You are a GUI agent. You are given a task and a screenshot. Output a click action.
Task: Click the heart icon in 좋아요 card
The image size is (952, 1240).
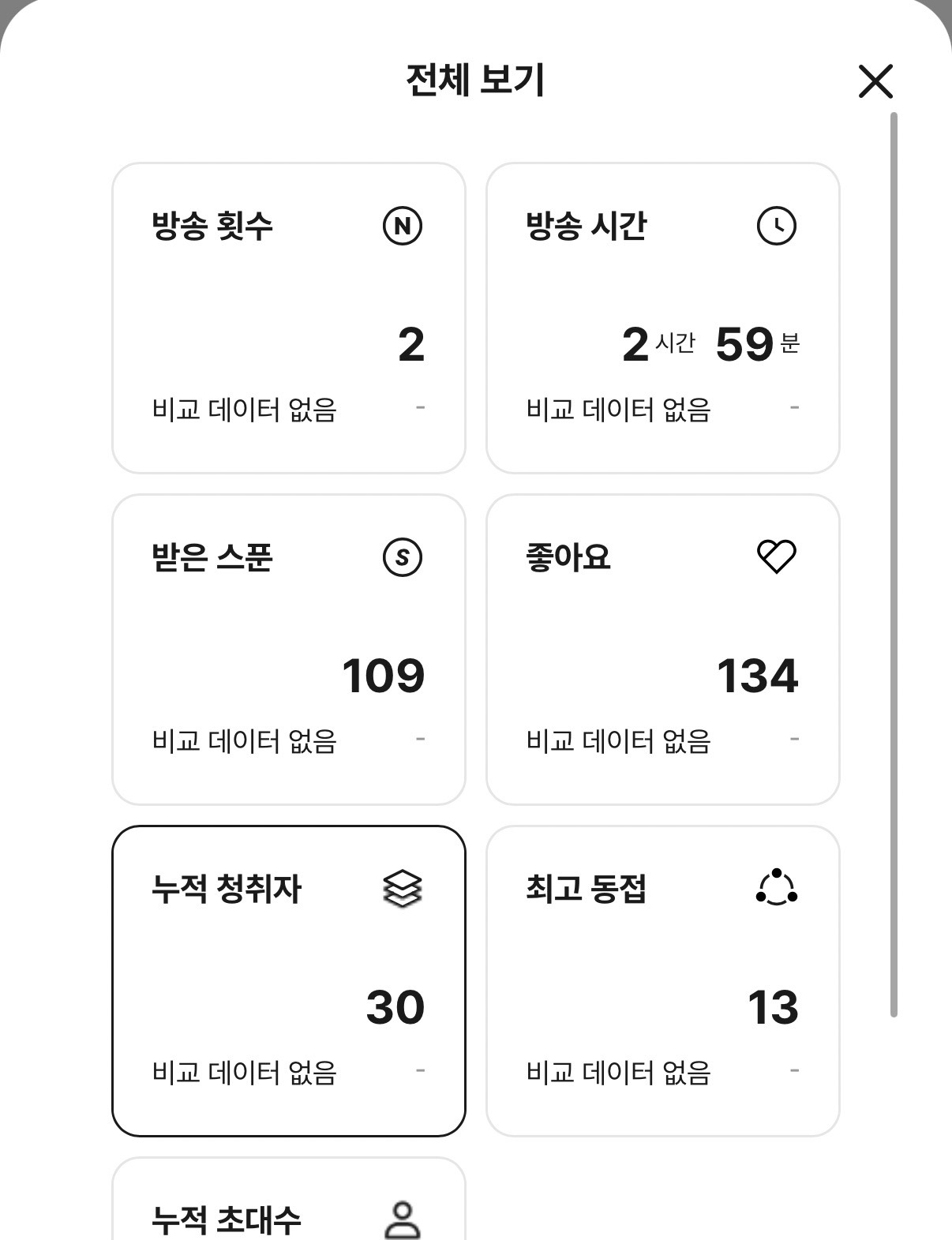tap(777, 557)
